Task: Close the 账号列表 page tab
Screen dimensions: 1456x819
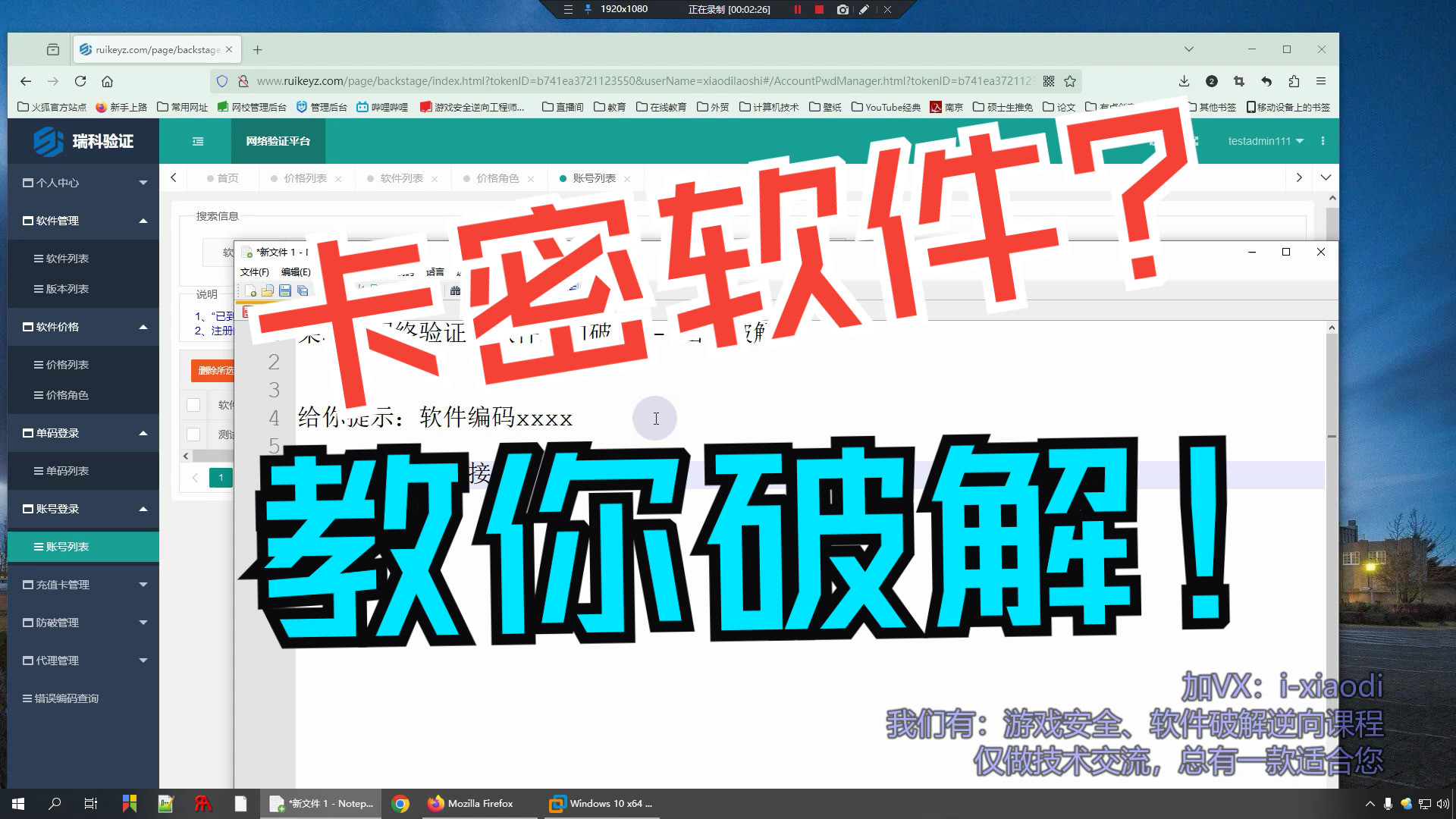Action: (x=627, y=179)
